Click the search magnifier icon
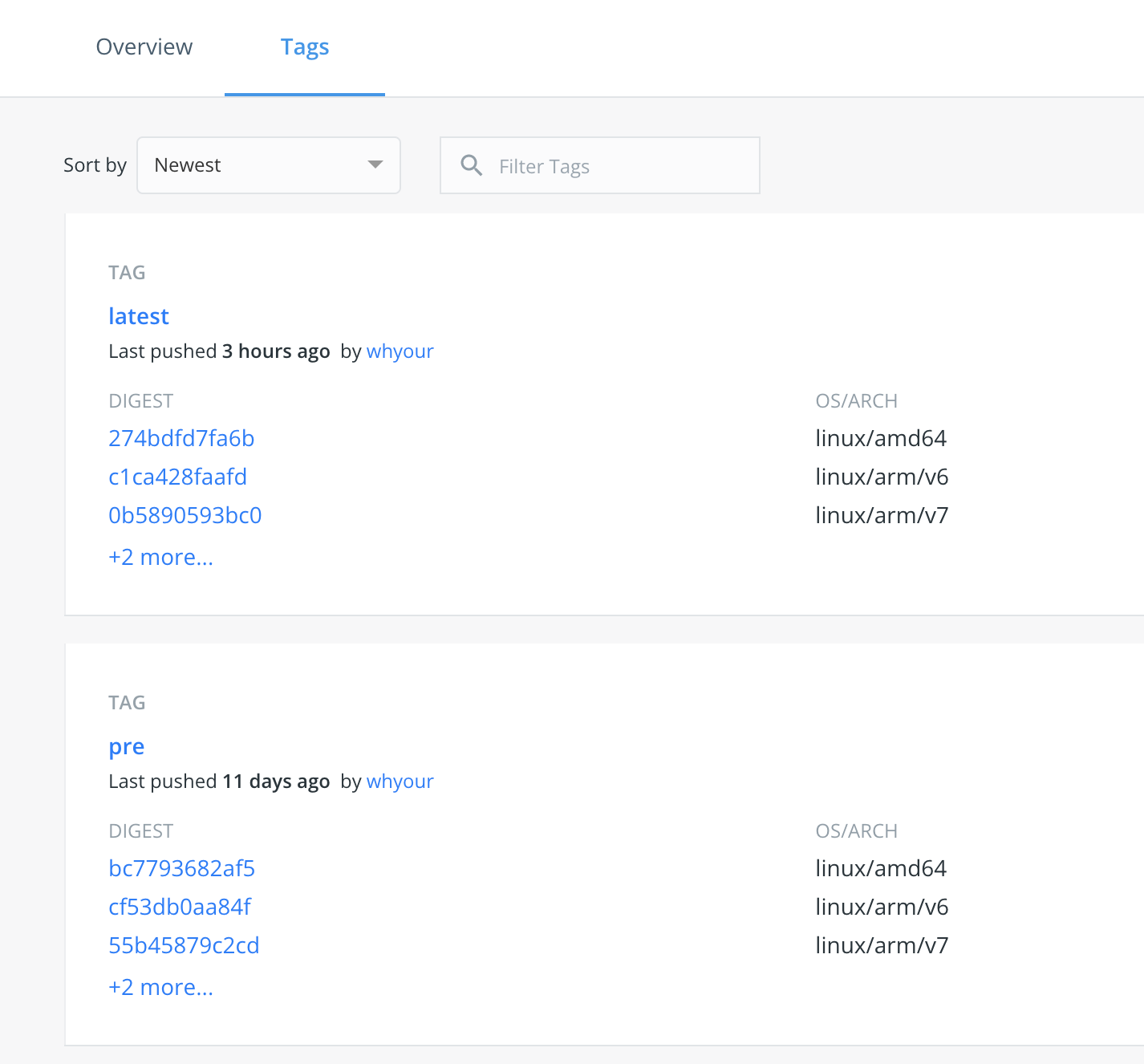The width and height of the screenshot is (1144, 1064). point(472,165)
